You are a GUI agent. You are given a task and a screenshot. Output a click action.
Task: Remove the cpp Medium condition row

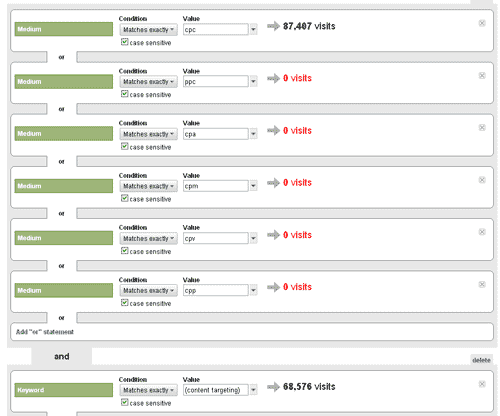pos(482,284)
